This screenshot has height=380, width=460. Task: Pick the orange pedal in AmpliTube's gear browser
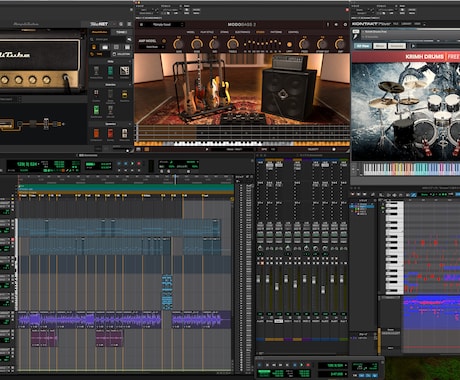96,133
